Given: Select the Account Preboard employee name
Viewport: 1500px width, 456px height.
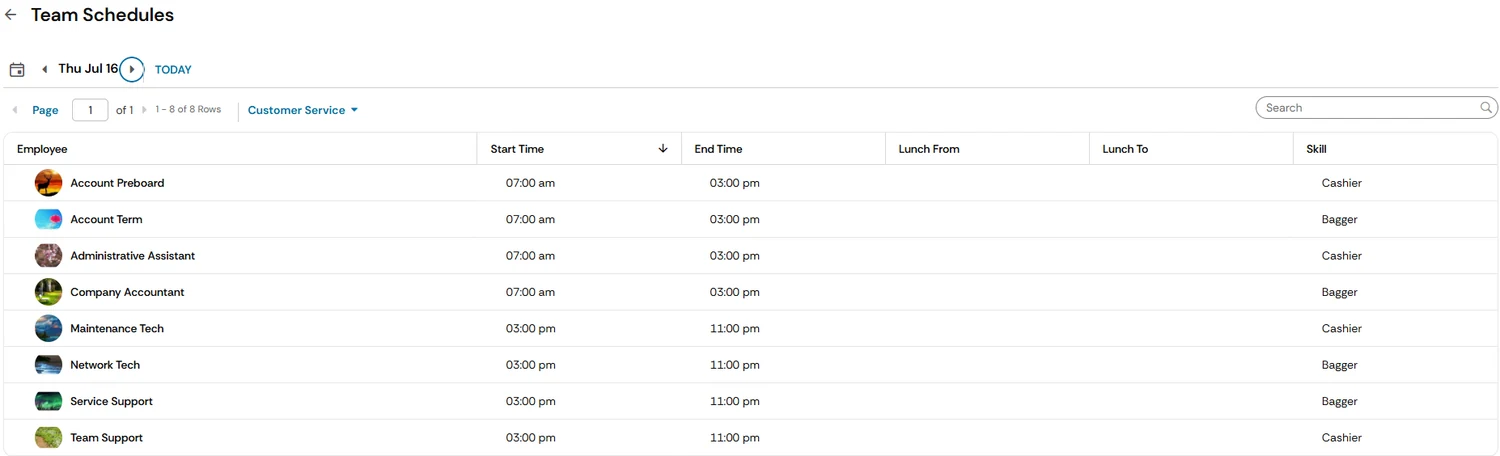Looking at the screenshot, I should tap(117, 183).
